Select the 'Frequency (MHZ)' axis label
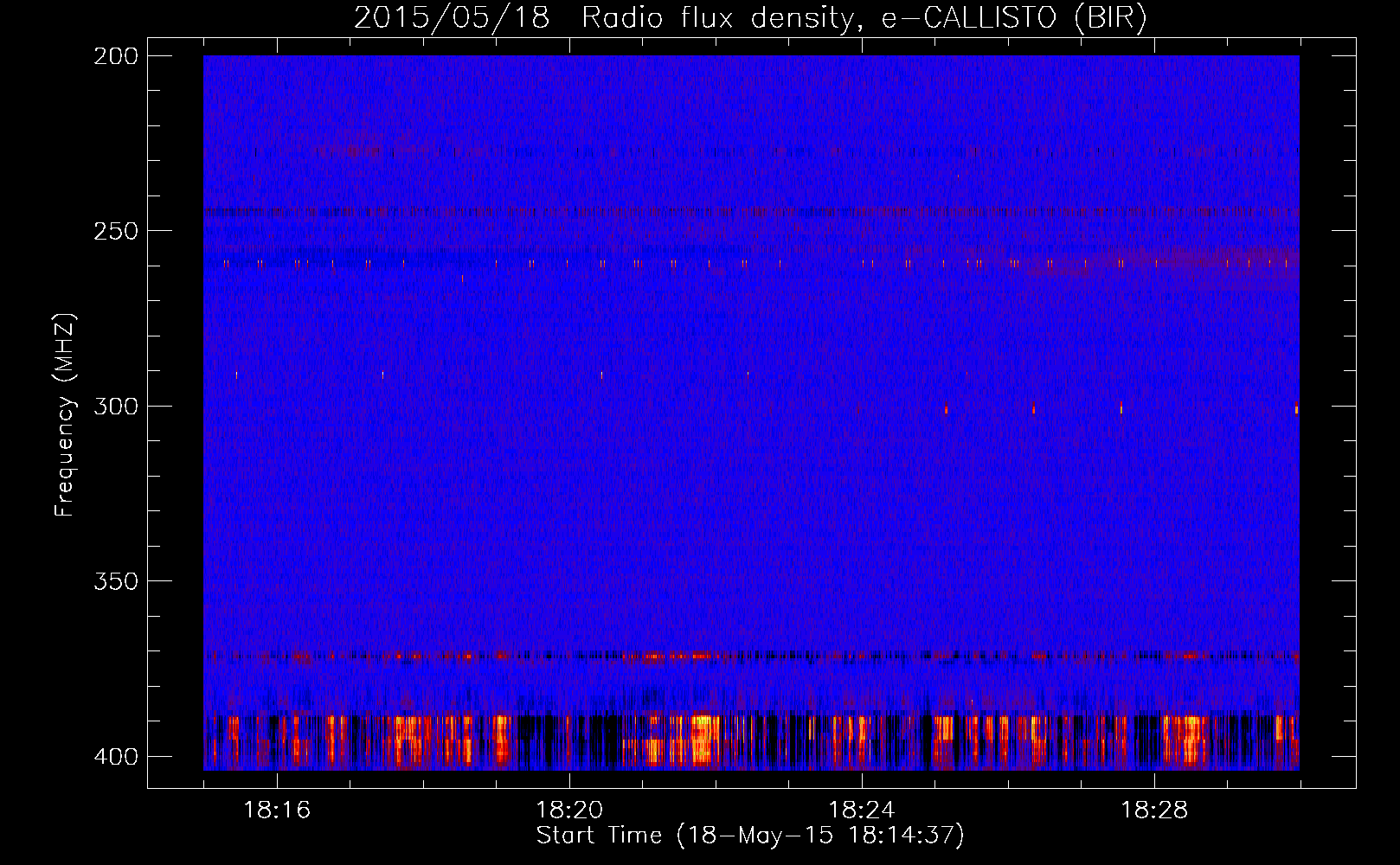Image resolution: width=1400 pixels, height=865 pixels. [65, 414]
